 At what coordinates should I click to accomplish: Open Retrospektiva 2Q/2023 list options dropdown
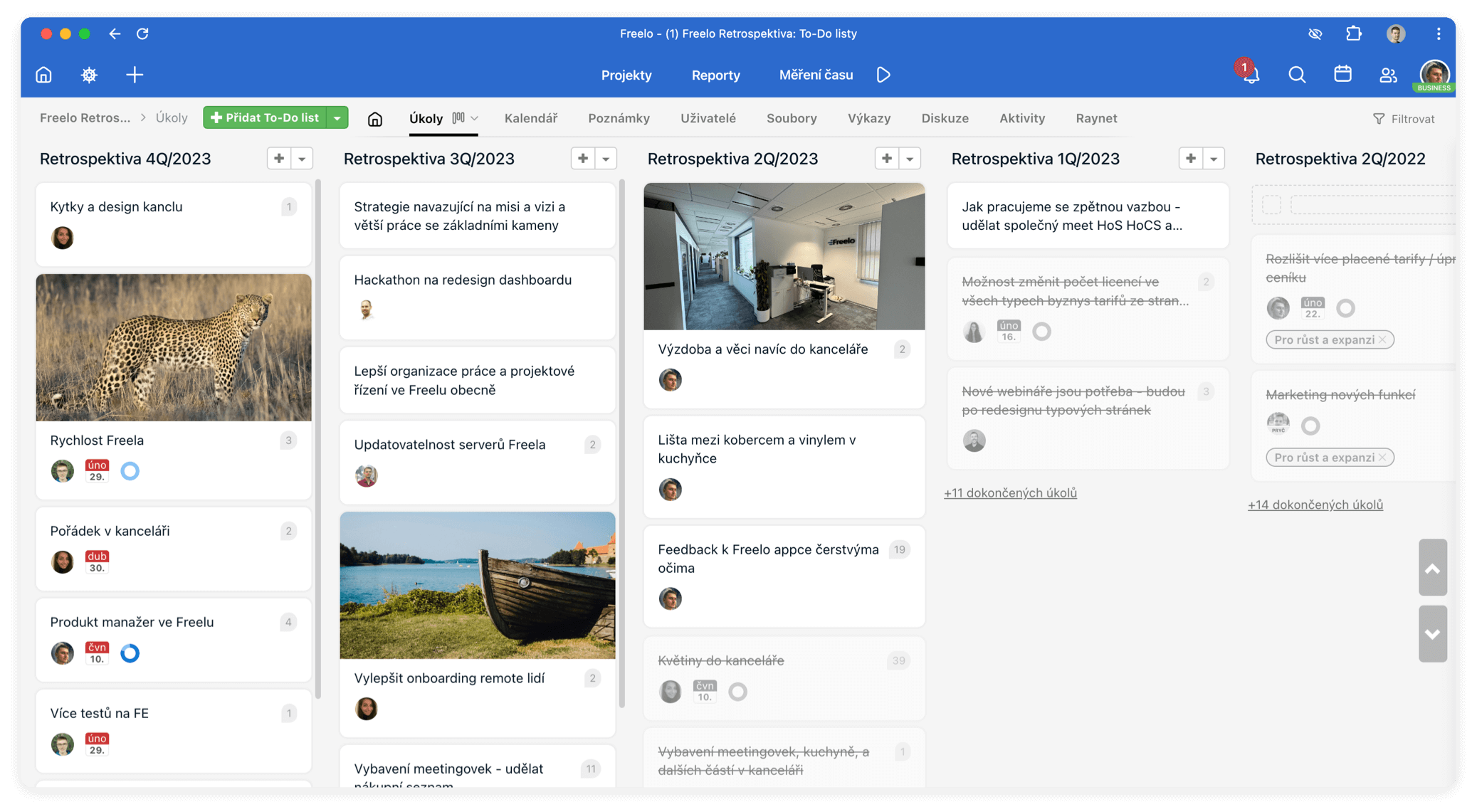910,159
